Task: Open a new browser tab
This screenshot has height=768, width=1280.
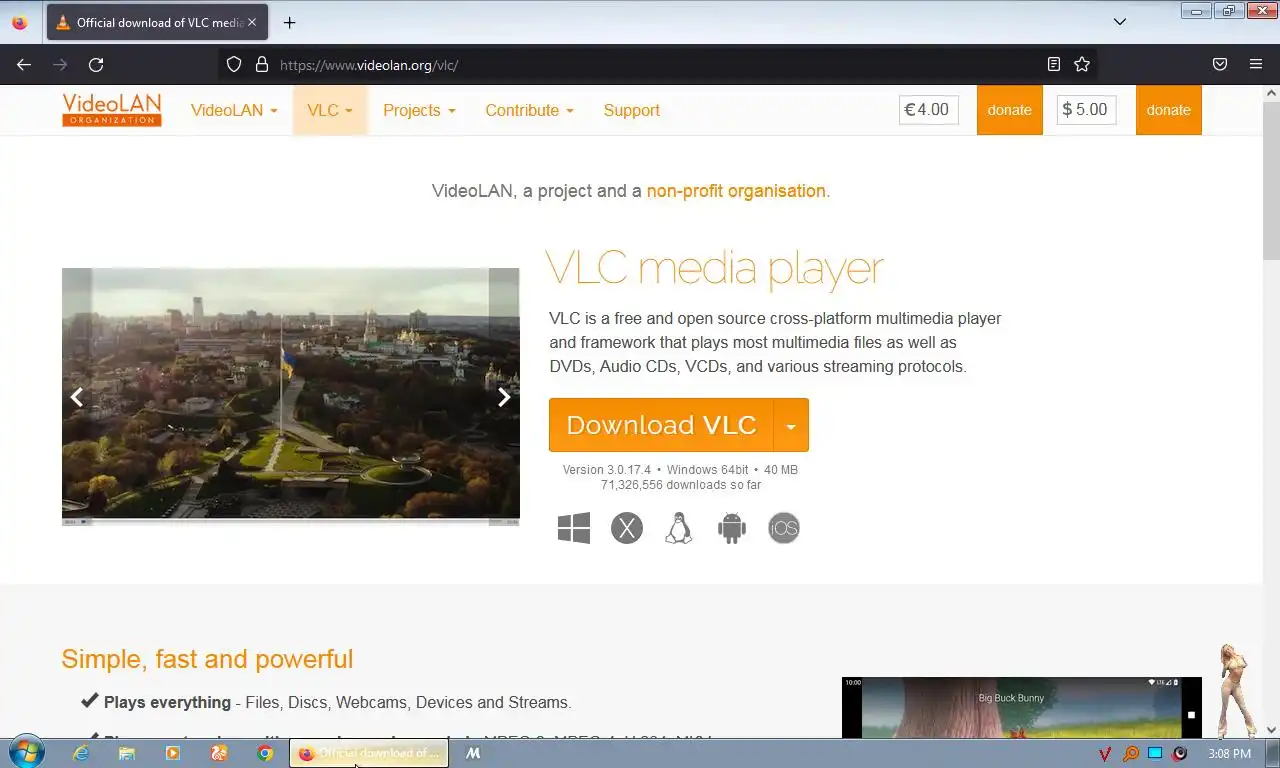Action: click(289, 22)
